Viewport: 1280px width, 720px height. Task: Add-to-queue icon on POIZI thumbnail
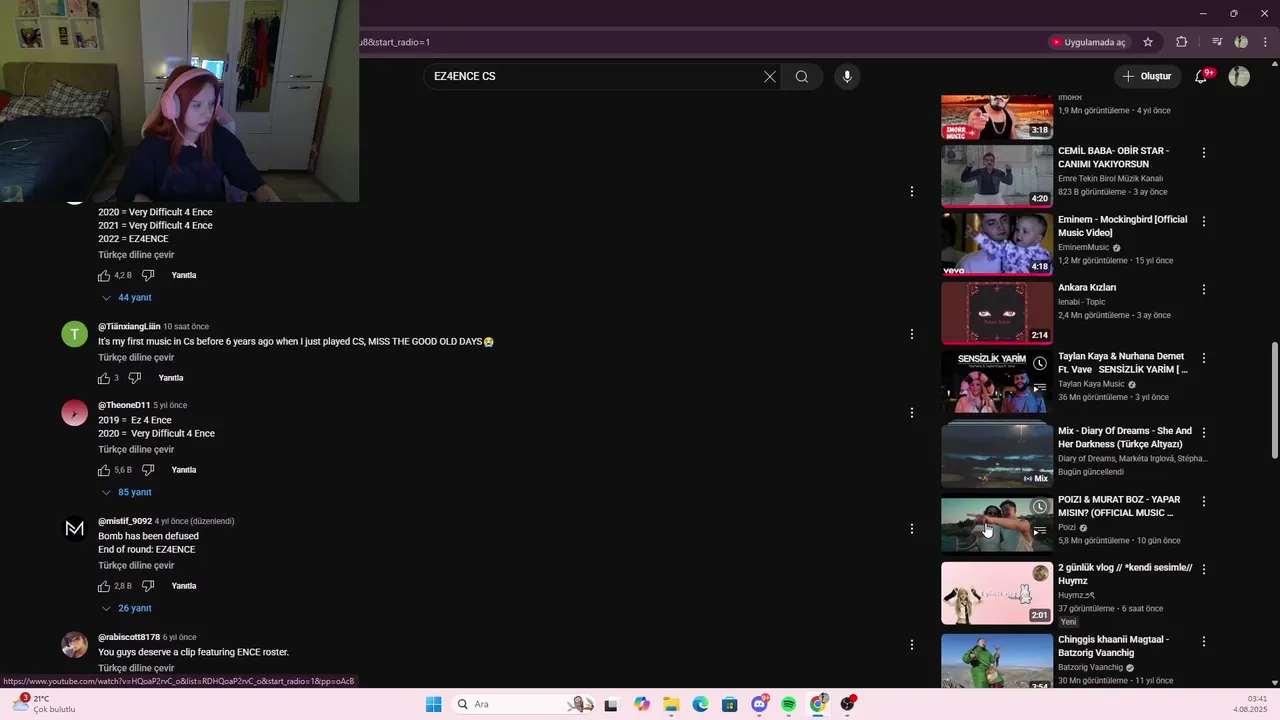point(1040,531)
